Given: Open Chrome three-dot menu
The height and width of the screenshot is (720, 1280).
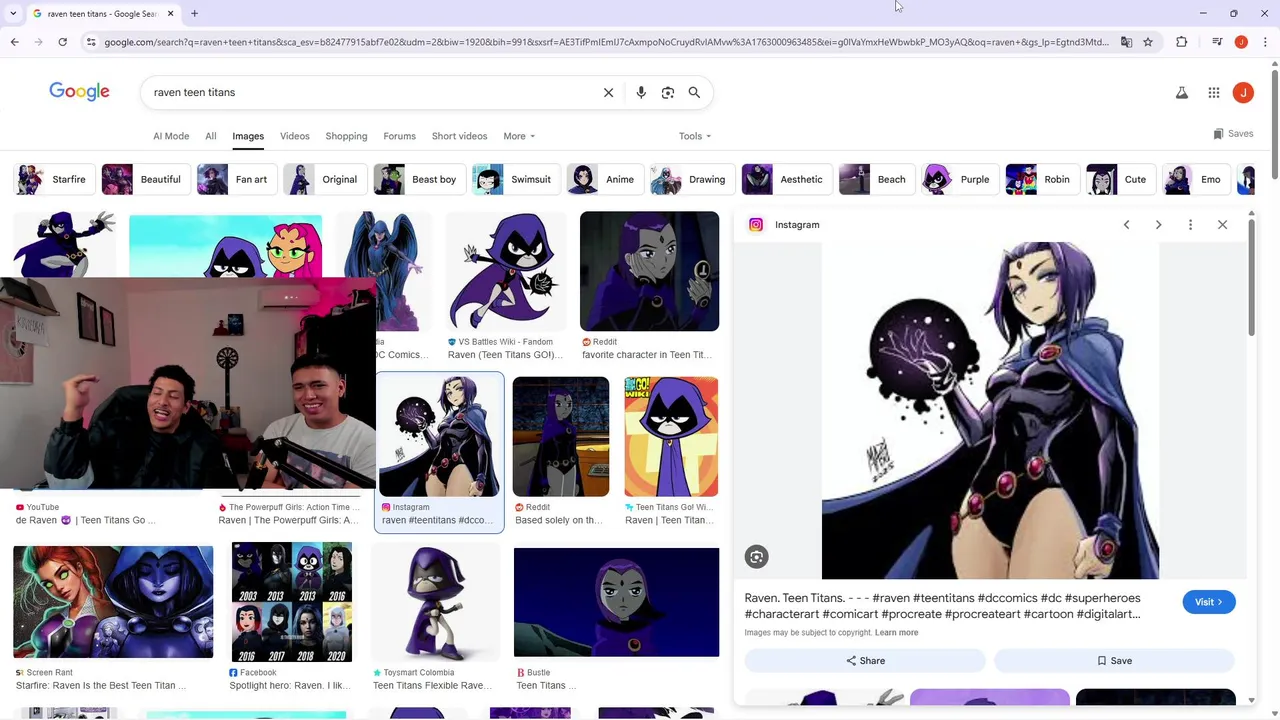Looking at the screenshot, I should [1265, 42].
